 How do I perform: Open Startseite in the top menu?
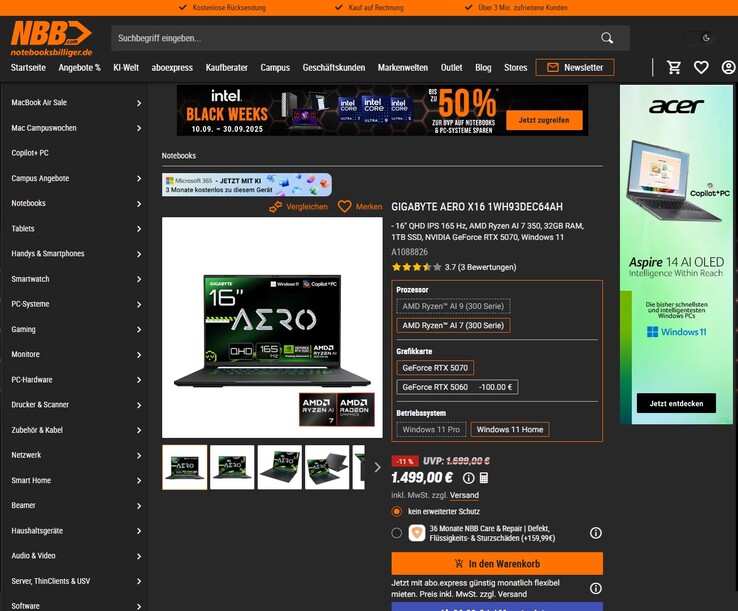28,67
